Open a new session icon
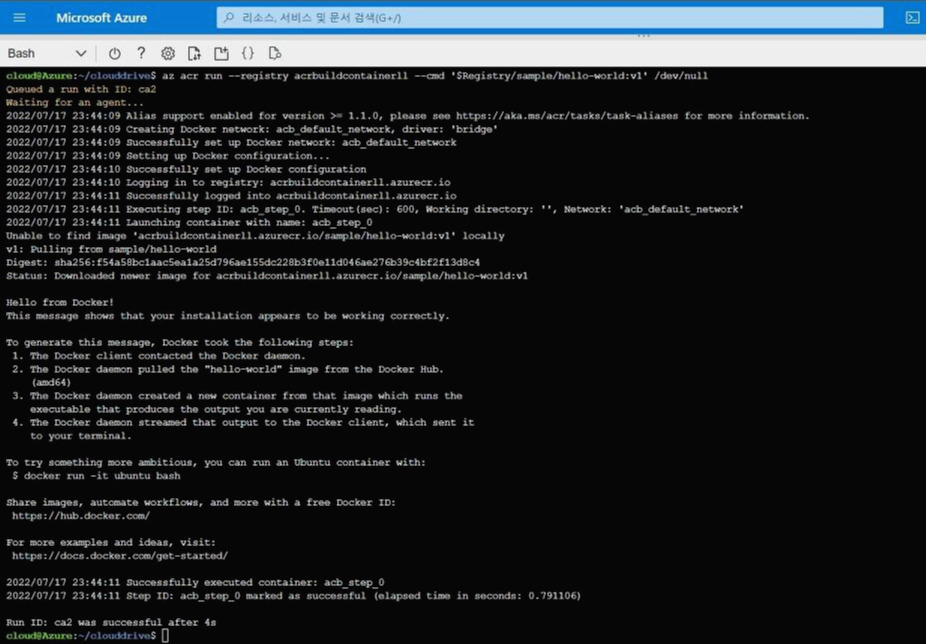The width and height of the screenshot is (926, 644). [x=221, y=53]
